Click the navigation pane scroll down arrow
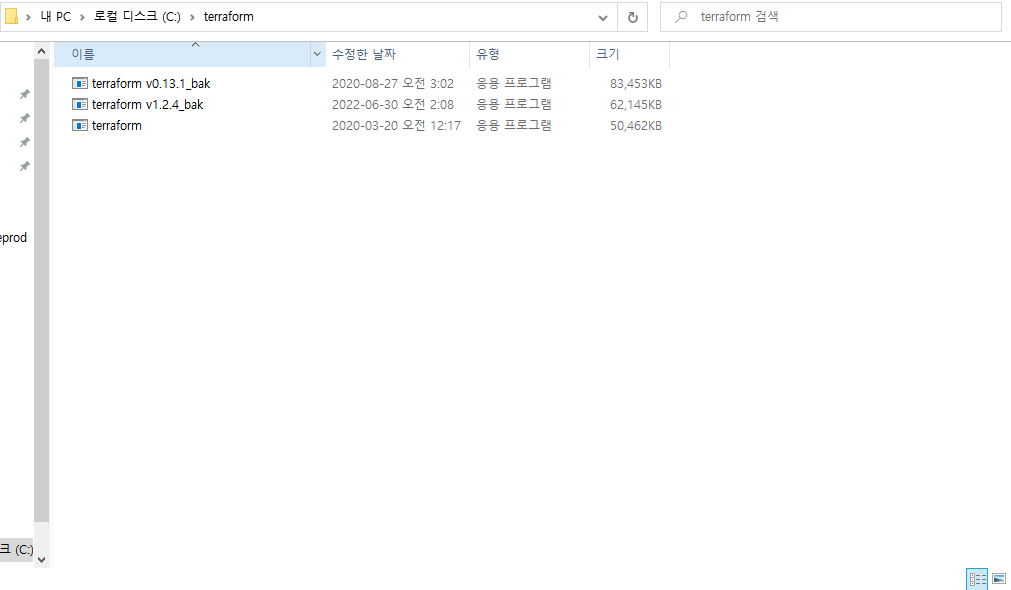Image resolution: width=1011 pixels, height=590 pixels. (x=41, y=560)
